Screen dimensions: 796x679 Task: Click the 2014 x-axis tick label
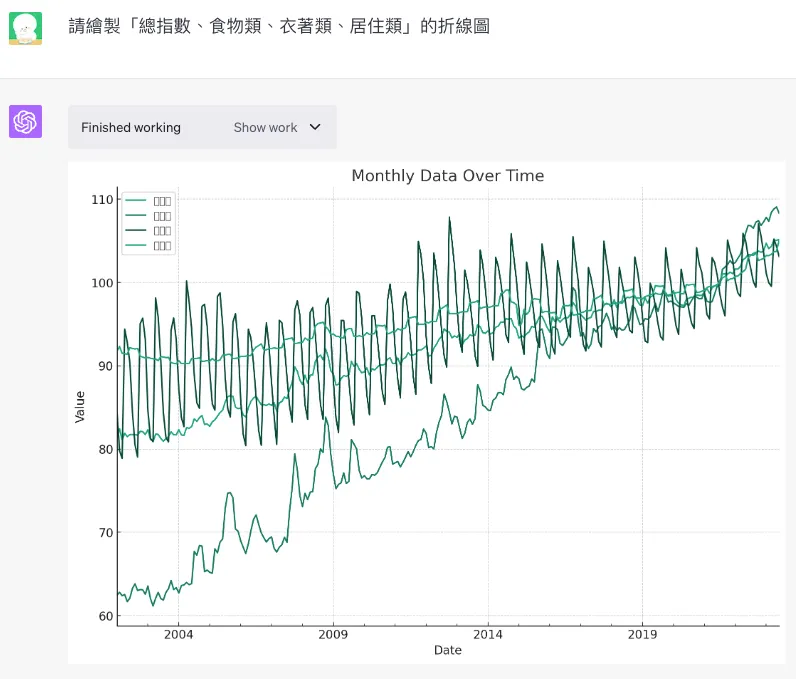(x=488, y=634)
